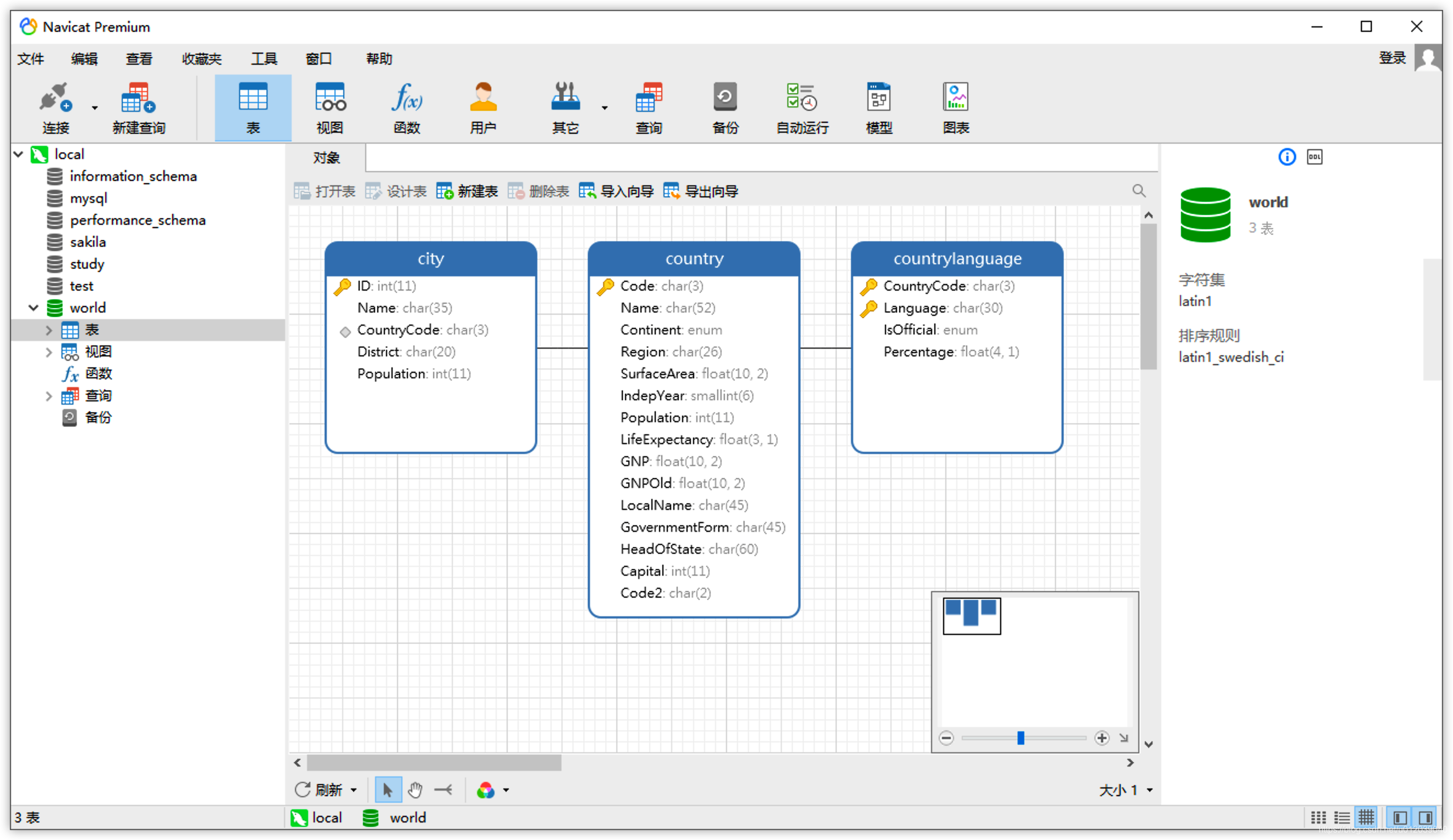Drag the zoom slider in minimap
1453x840 pixels.
click(1021, 738)
